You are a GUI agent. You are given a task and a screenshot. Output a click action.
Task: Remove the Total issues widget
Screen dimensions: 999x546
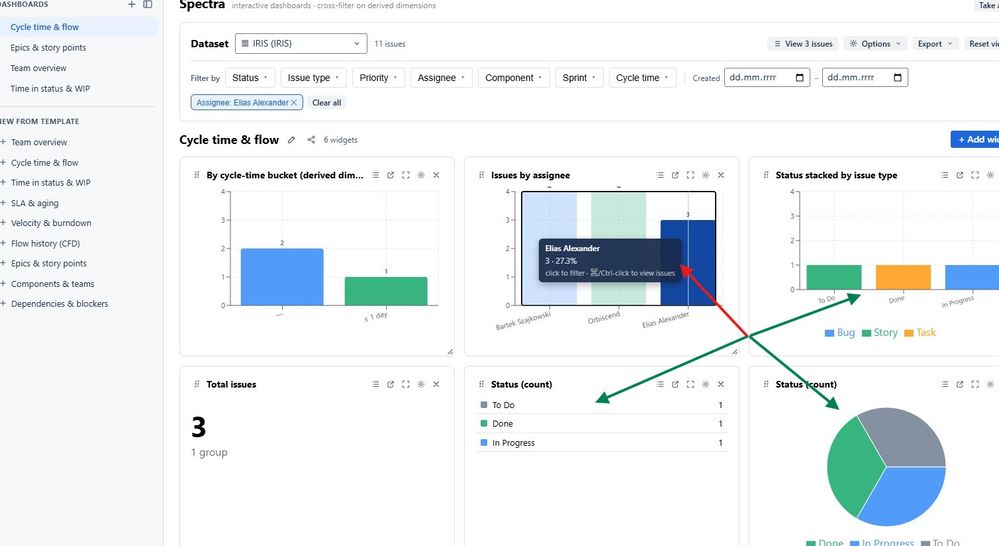(436, 384)
